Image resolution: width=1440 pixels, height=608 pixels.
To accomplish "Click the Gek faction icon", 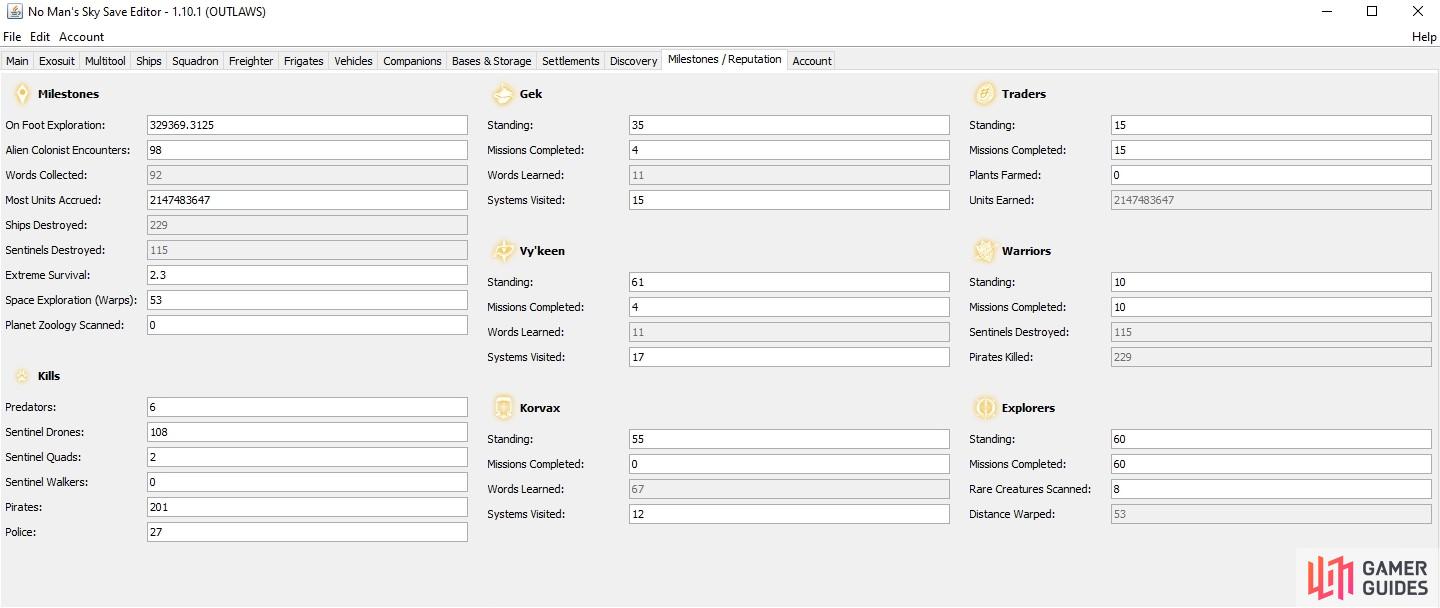I will click(x=503, y=94).
